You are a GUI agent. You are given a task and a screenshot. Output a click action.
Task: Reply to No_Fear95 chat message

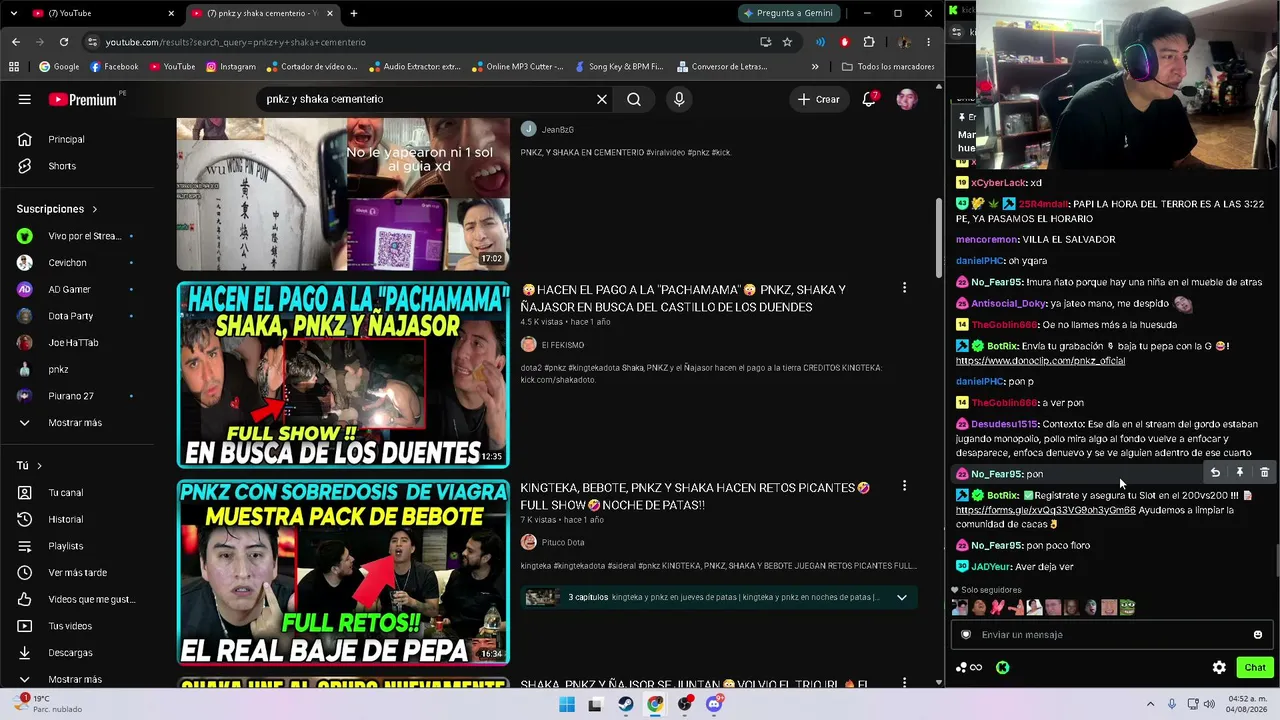[x=1215, y=473]
